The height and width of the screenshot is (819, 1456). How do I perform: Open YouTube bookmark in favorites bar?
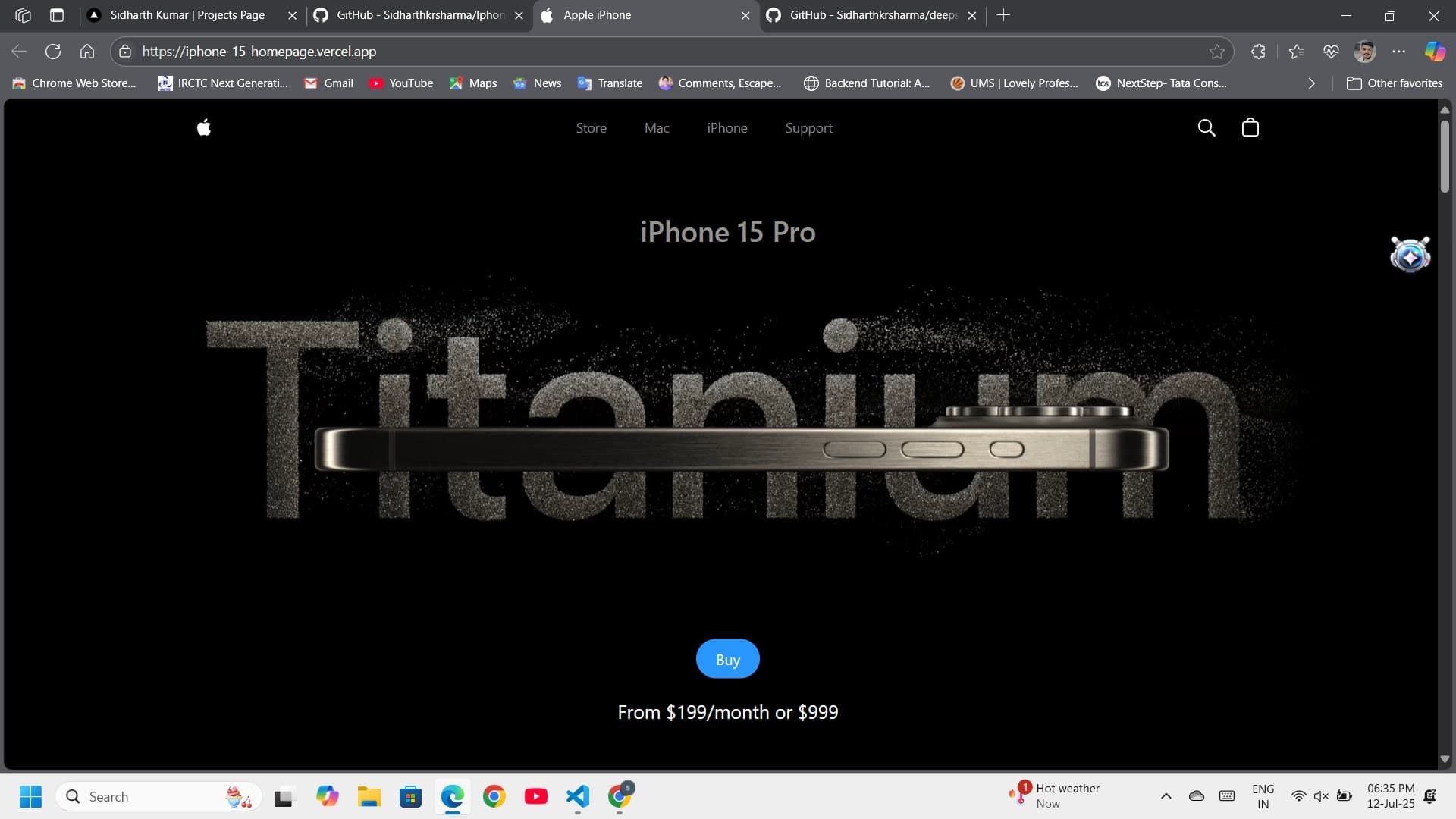(401, 83)
